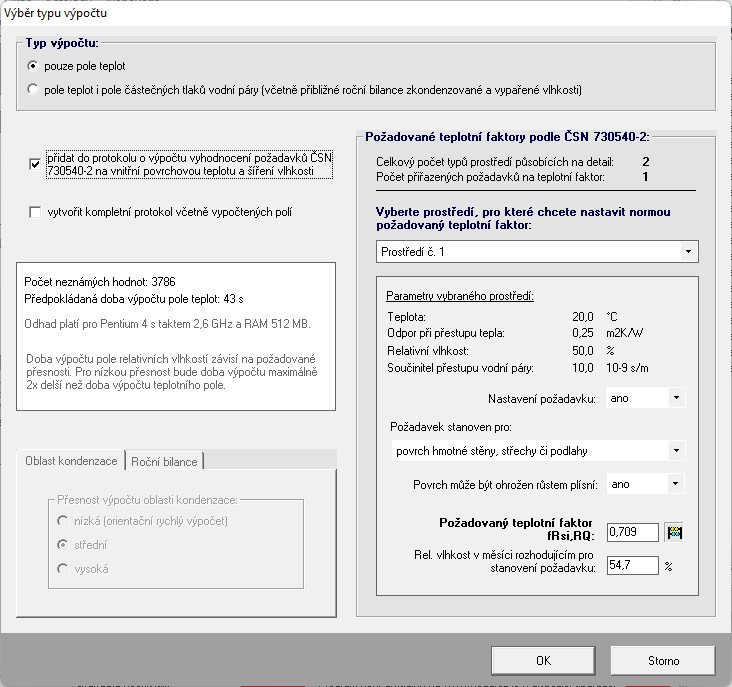Click the 'Počet neznámých hodnot' info box
The width and height of the screenshot is (732, 687).
(176, 336)
